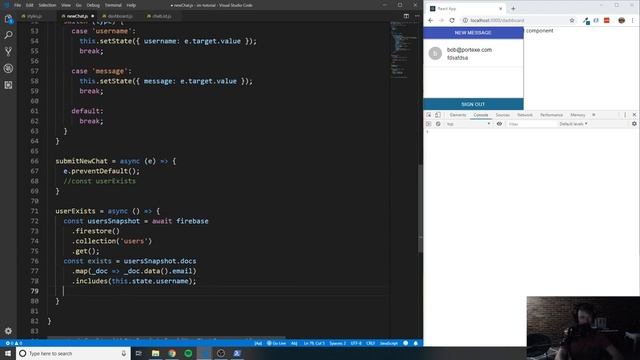Open the feedback smiley in status bar

(405, 343)
